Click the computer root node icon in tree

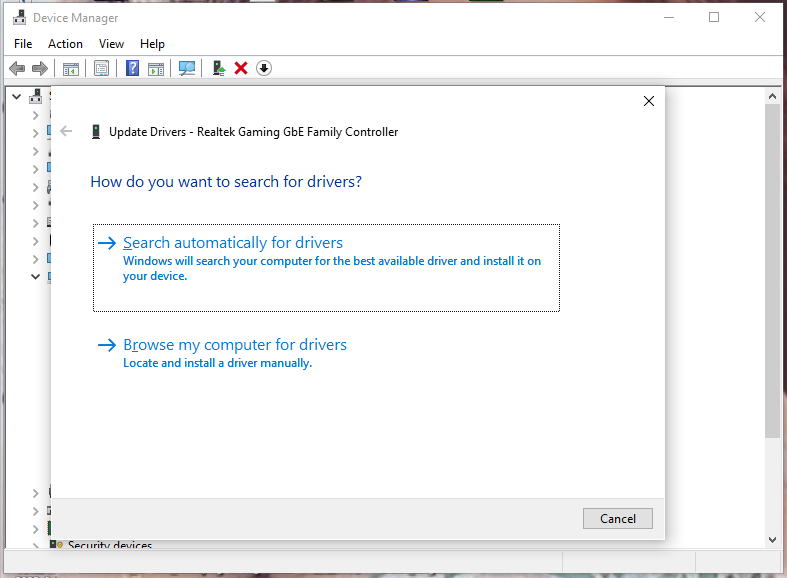[x=36, y=96]
